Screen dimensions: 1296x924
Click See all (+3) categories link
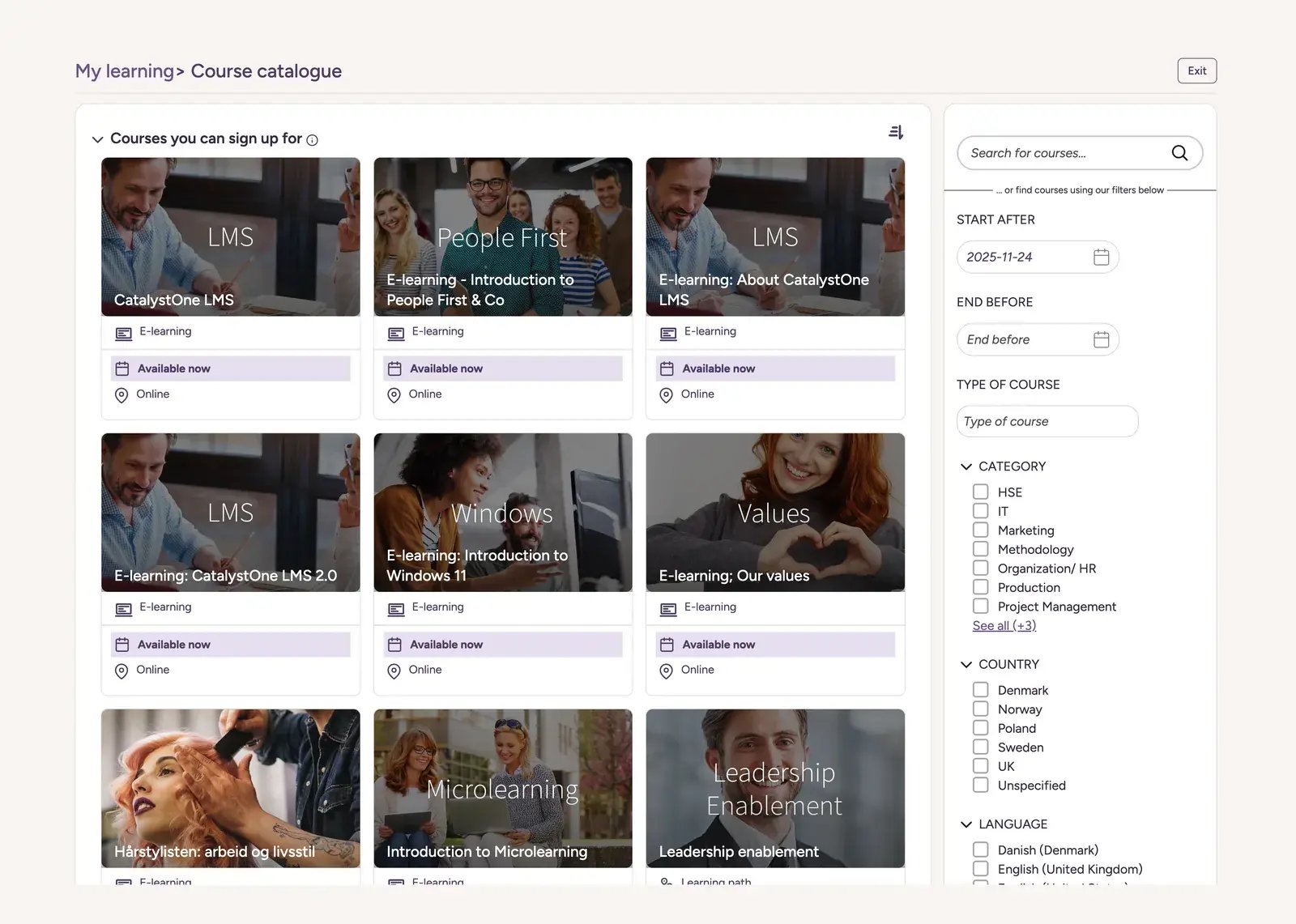(1004, 625)
